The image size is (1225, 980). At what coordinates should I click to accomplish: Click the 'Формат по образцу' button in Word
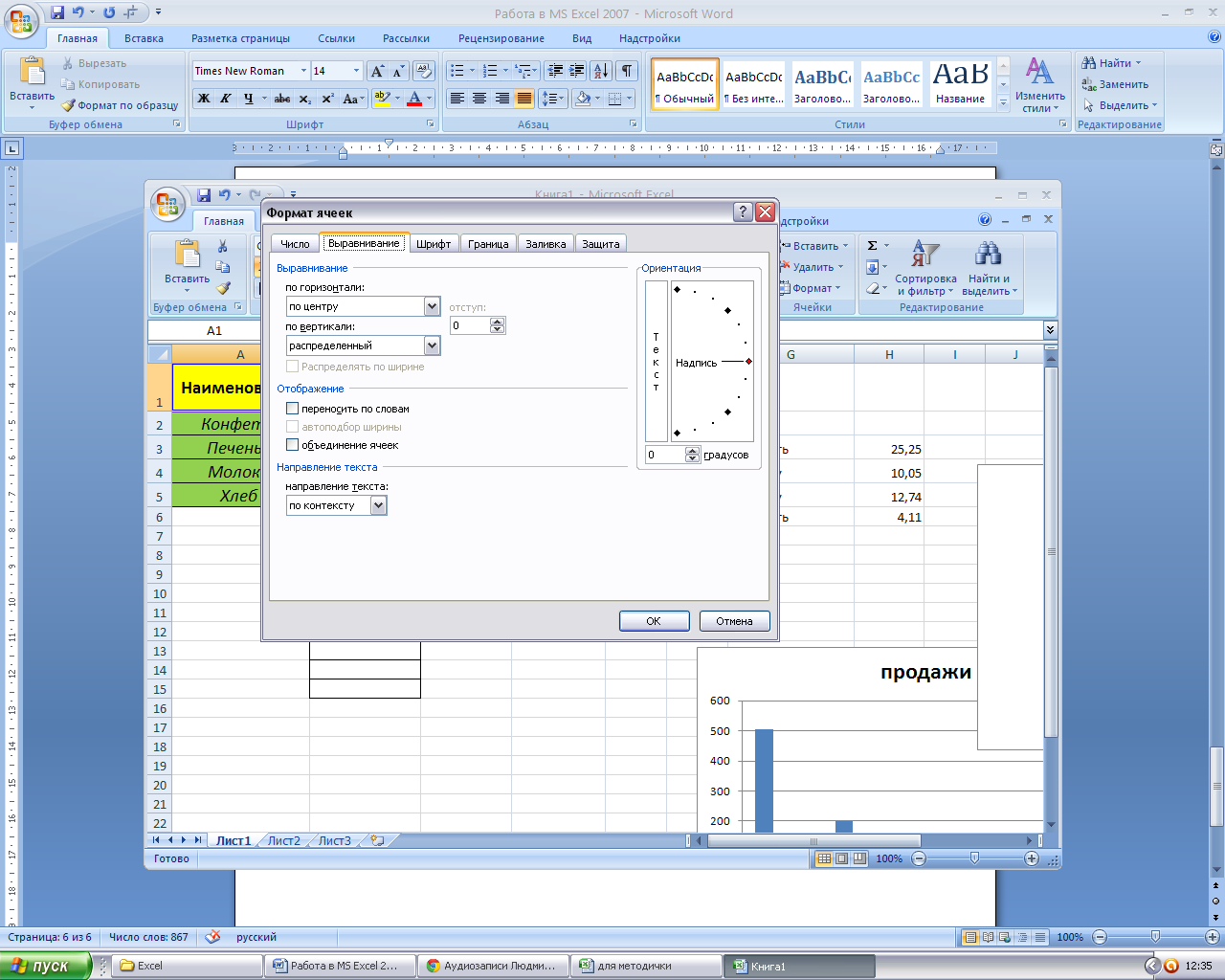(x=120, y=105)
